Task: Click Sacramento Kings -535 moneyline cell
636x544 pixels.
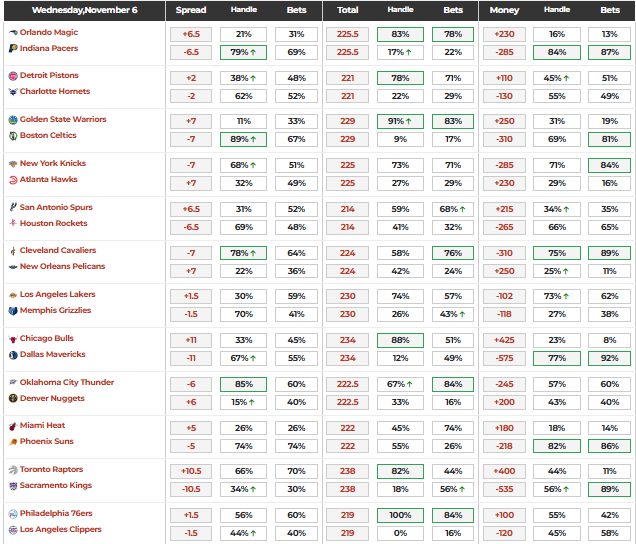Action: pos(504,489)
